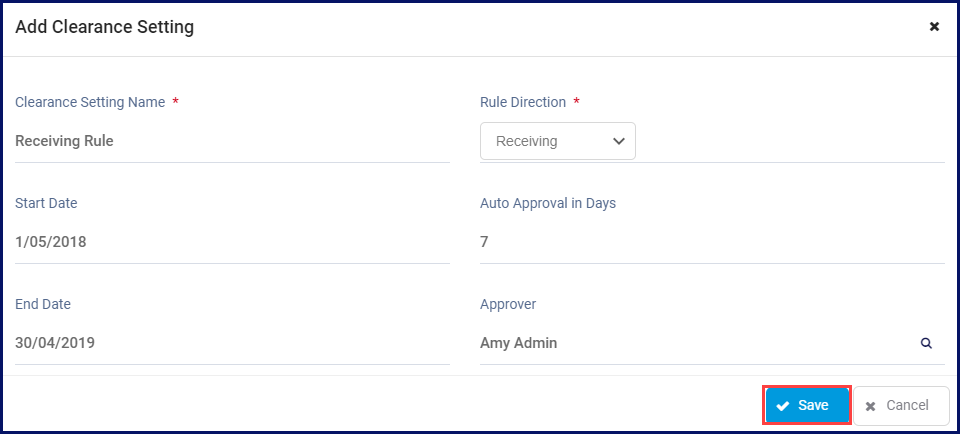
Task: Close the Add Clearance Setting dialog
Action: (x=934, y=27)
